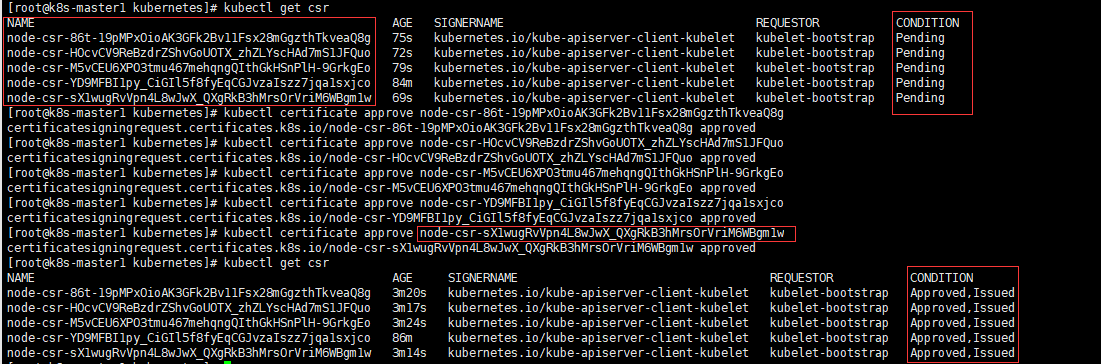Select the age value '84m'

point(402,83)
